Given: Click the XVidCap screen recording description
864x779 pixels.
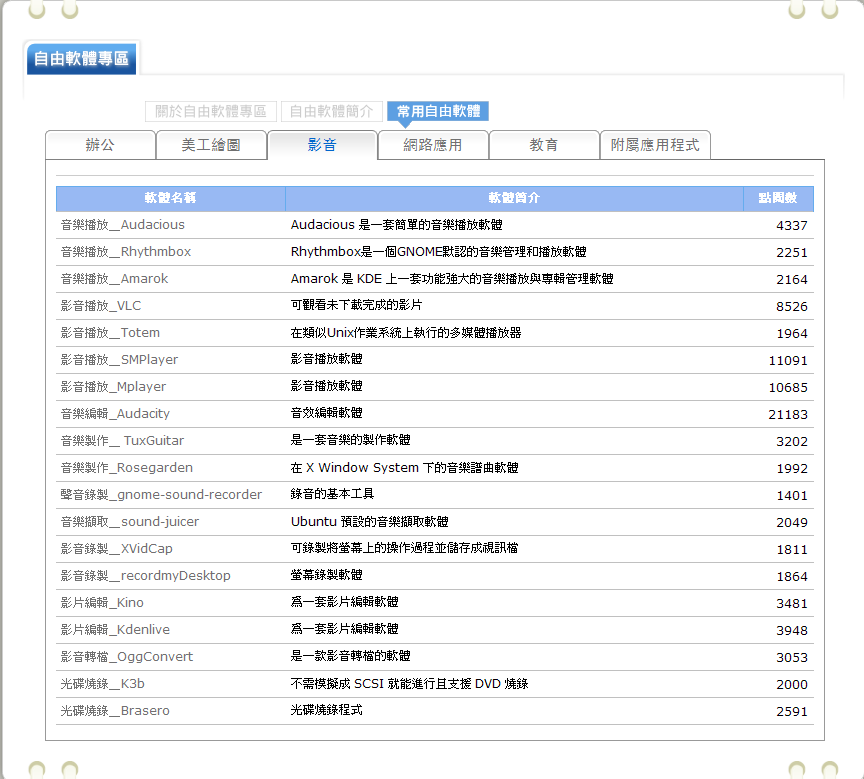Looking at the screenshot, I should coord(404,548).
